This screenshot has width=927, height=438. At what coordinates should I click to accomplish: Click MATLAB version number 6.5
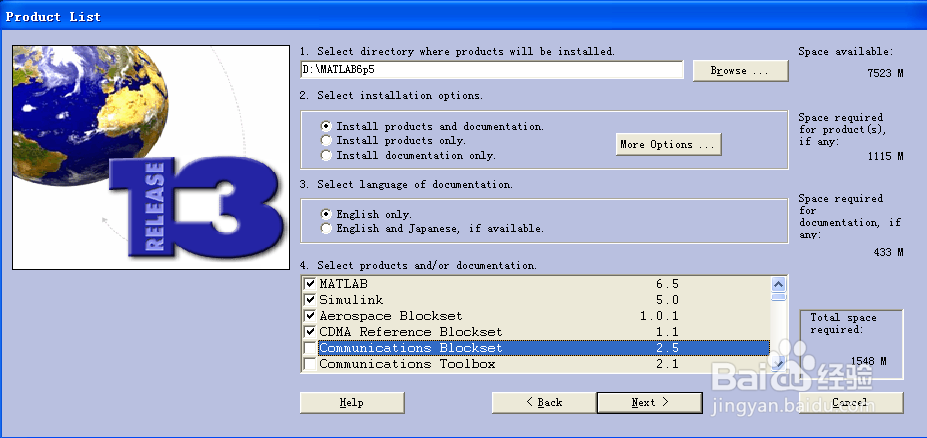click(667, 284)
